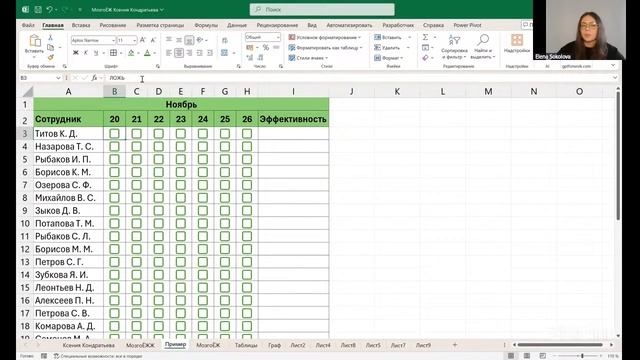Apply Percent style to cells
Viewport: 640px width, 360px height.
click(x=266, y=48)
